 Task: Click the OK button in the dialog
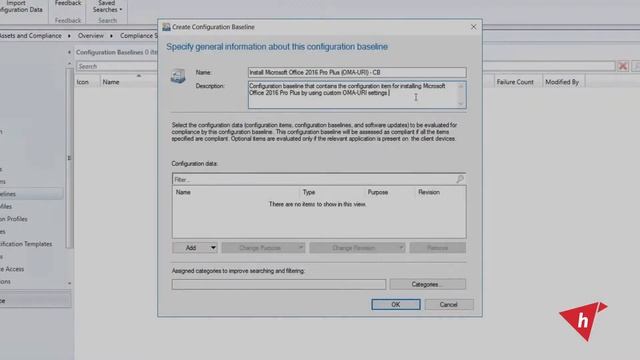(396, 304)
